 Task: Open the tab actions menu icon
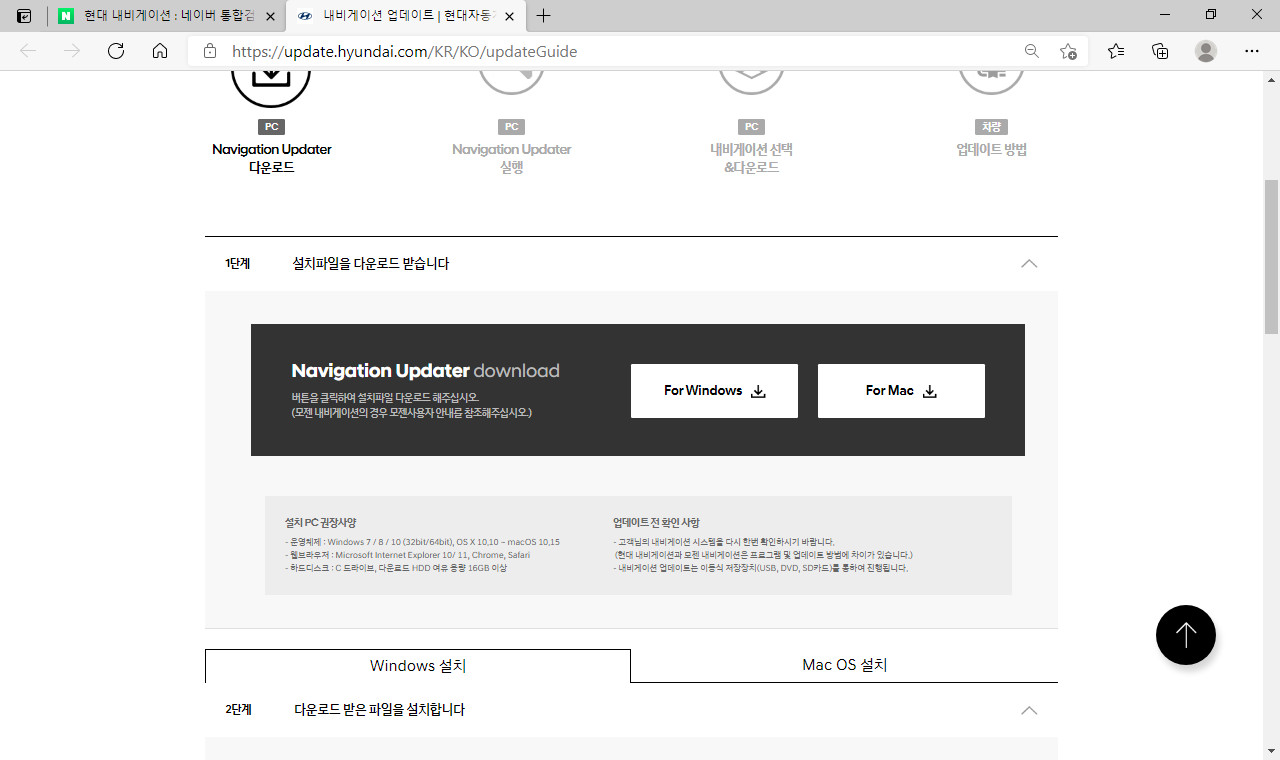(24, 16)
